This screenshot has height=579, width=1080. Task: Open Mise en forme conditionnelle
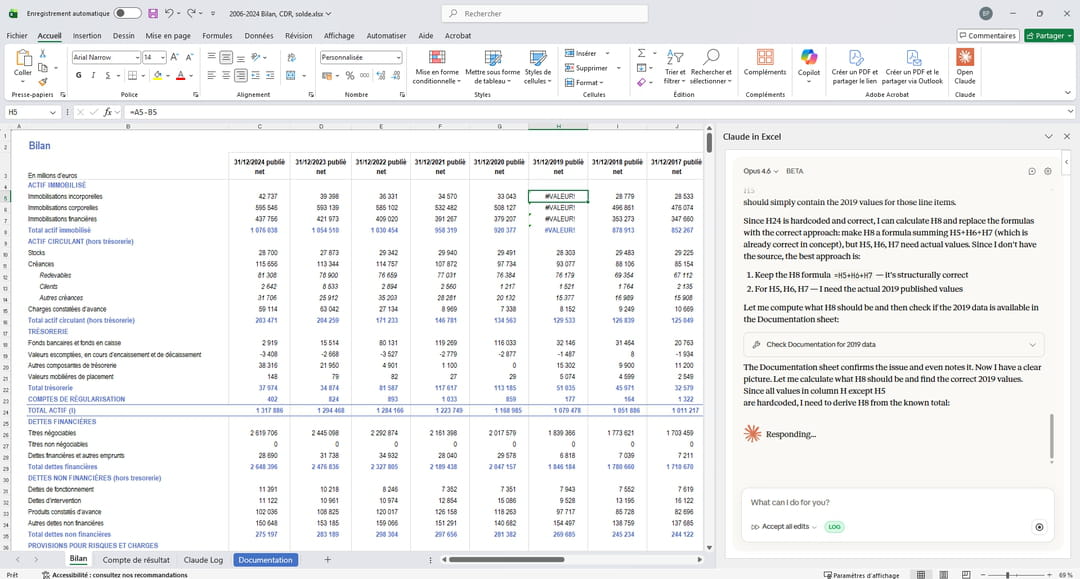pyautogui.click(x=437, y=60)
